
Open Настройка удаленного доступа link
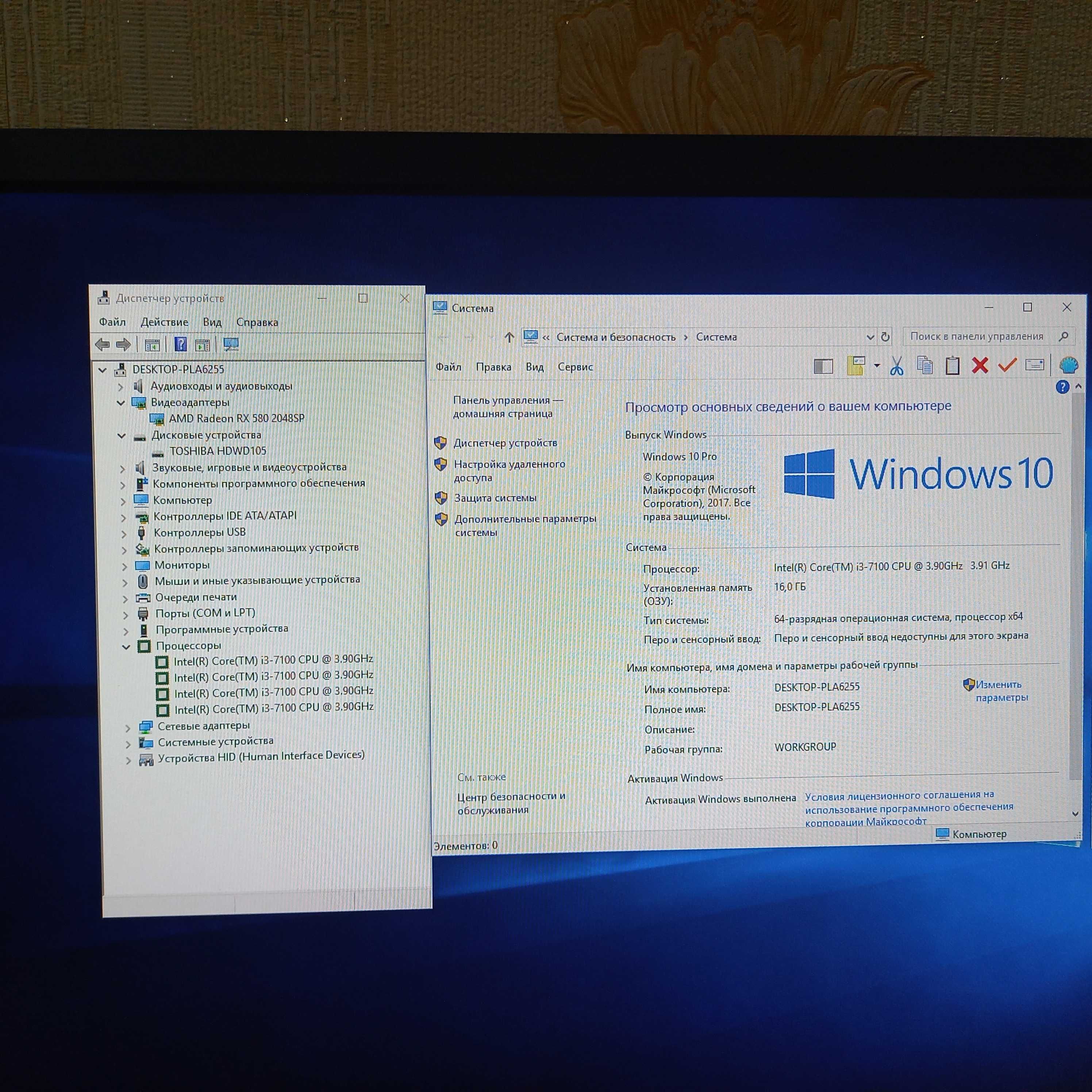coord(510,471)
